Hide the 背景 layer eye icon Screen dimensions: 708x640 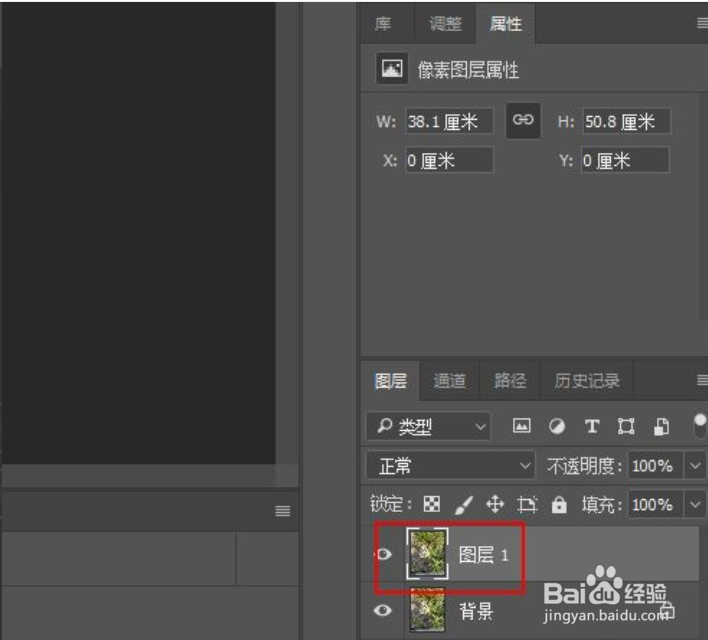click(383, 611)
